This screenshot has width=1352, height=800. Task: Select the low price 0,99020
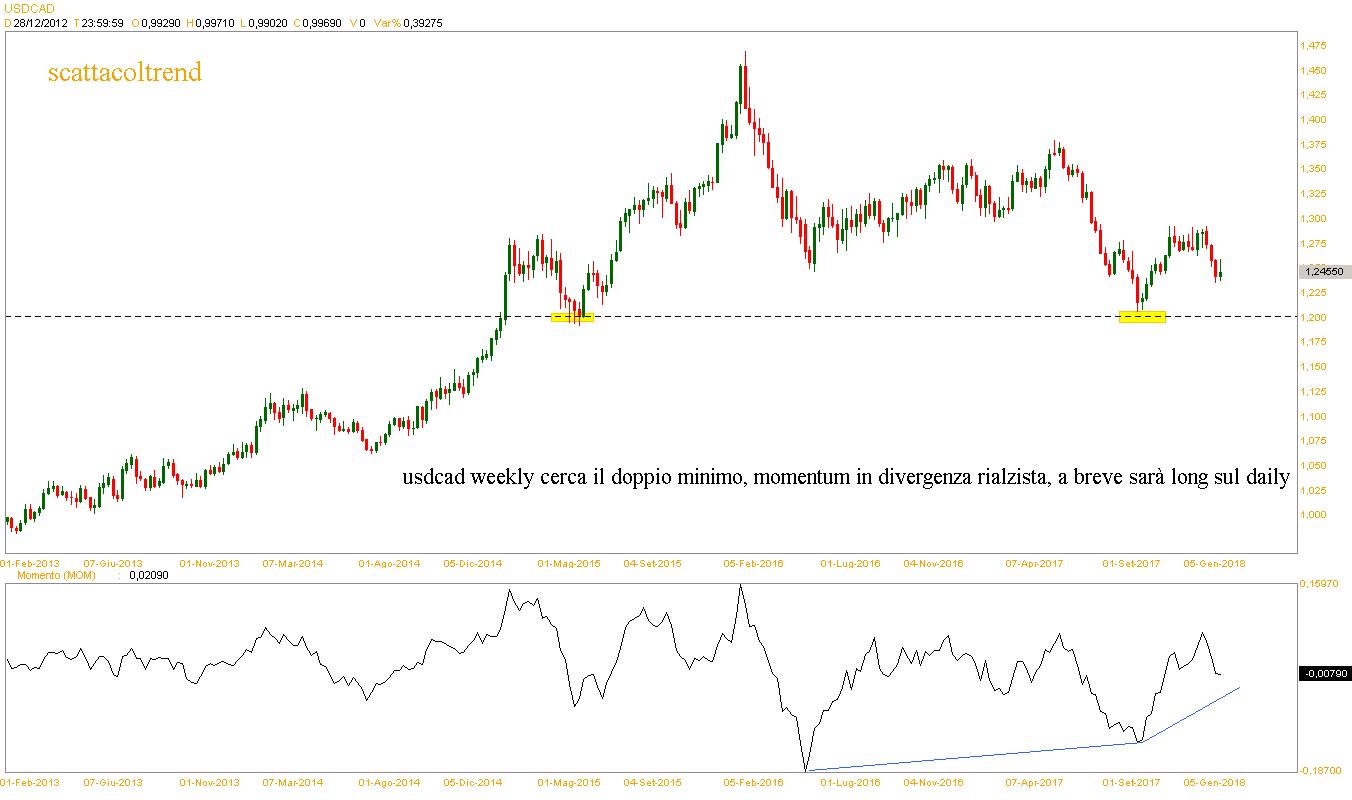267,23
